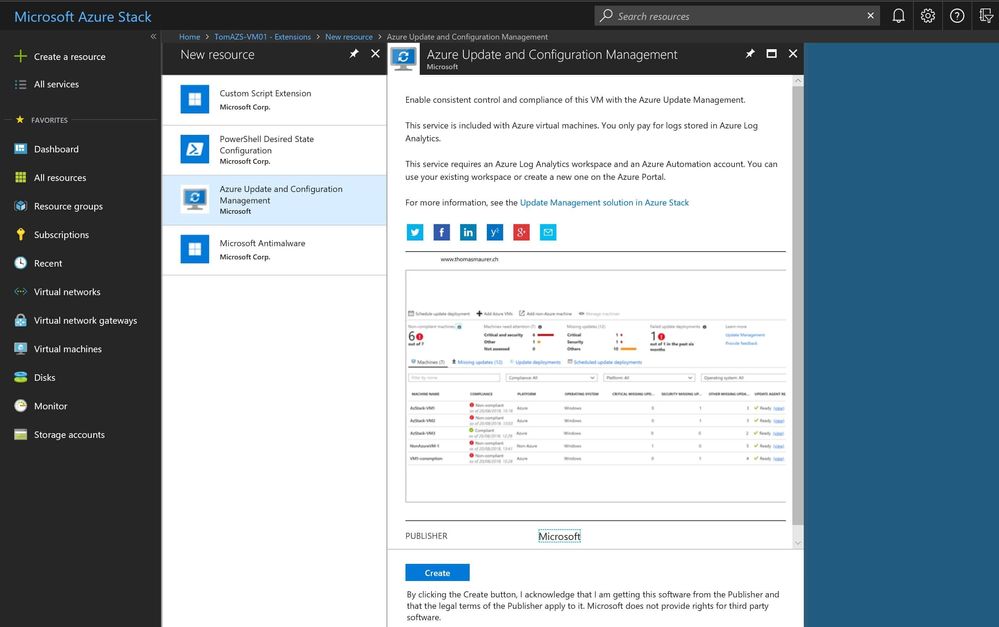Screen dimensions: 999x627
Task: Click the Subscriptions key icon
Action: 20,234
